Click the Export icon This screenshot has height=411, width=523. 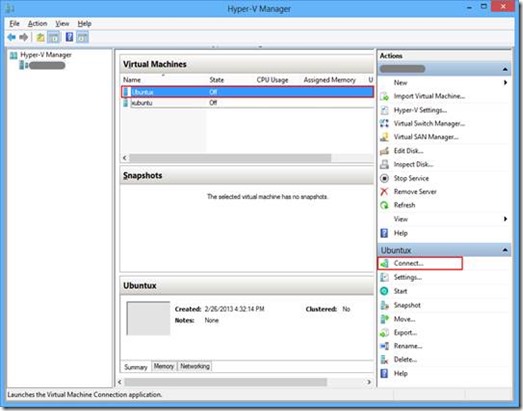click(x=384, y=333)
